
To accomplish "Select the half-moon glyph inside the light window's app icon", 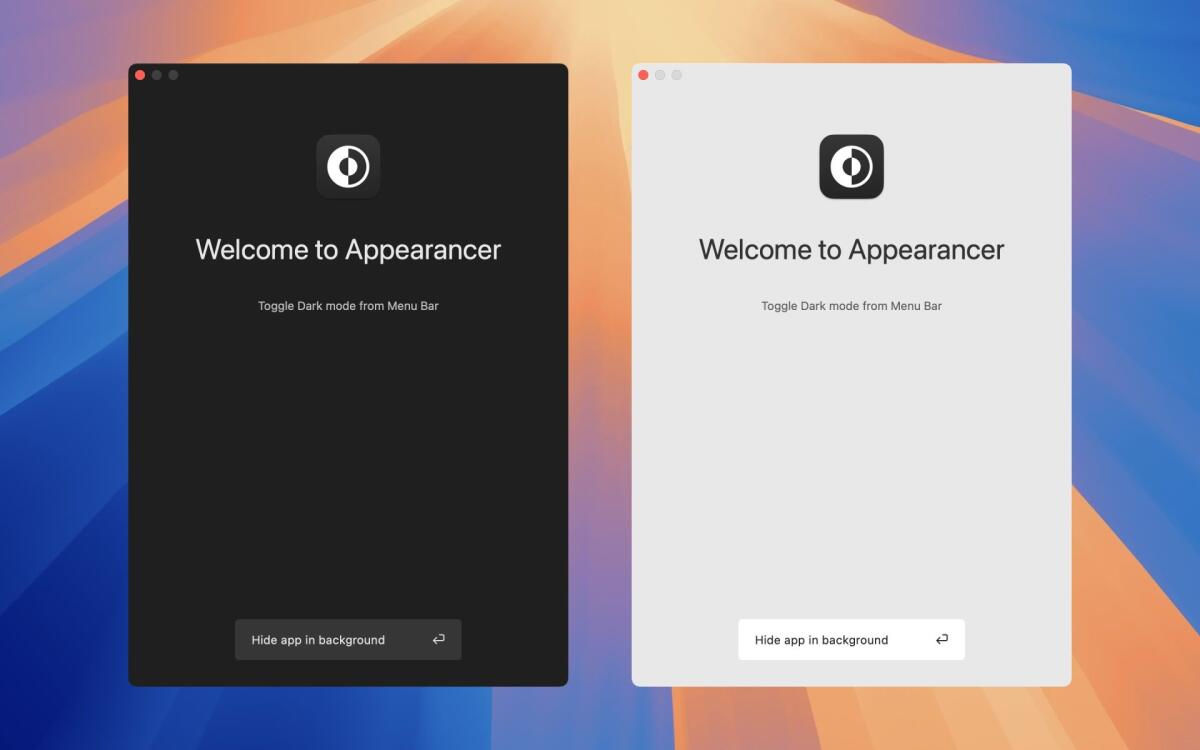I will [x=851, y=167].
